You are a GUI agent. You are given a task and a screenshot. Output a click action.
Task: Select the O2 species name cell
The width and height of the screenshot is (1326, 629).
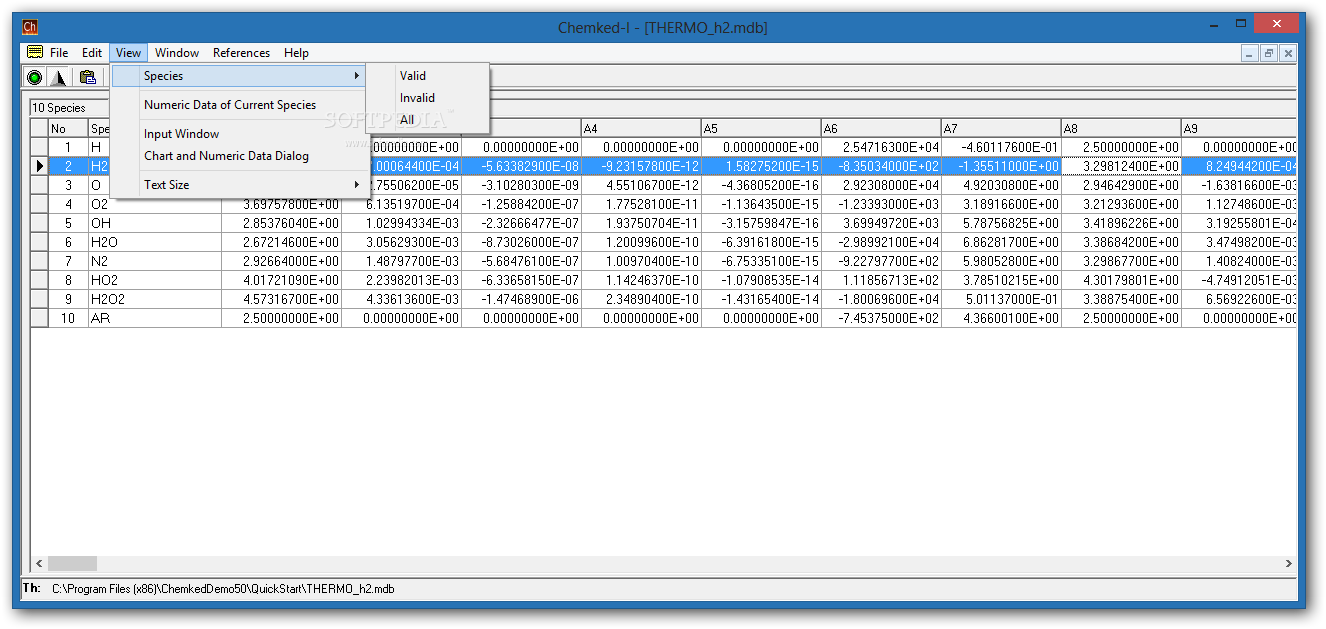pyautogui.click(x=155, y=204)
